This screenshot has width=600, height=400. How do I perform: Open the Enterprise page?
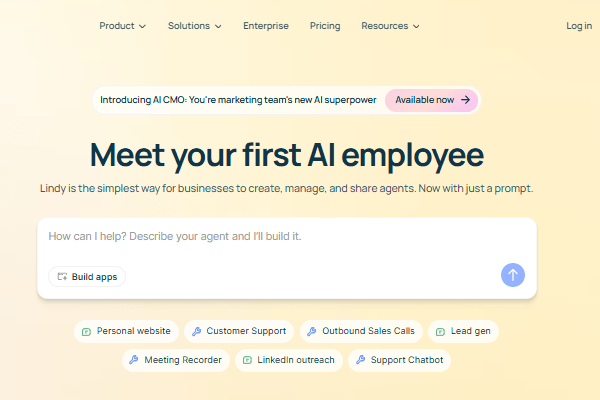click(x=265, y=26)
